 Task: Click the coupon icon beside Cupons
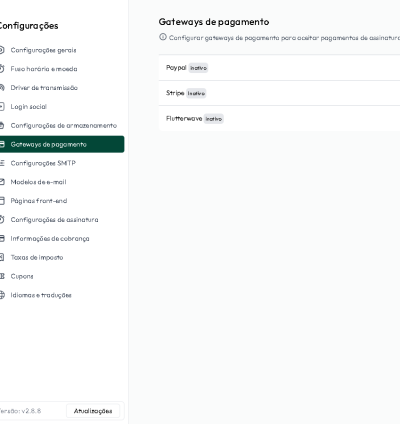2,276
